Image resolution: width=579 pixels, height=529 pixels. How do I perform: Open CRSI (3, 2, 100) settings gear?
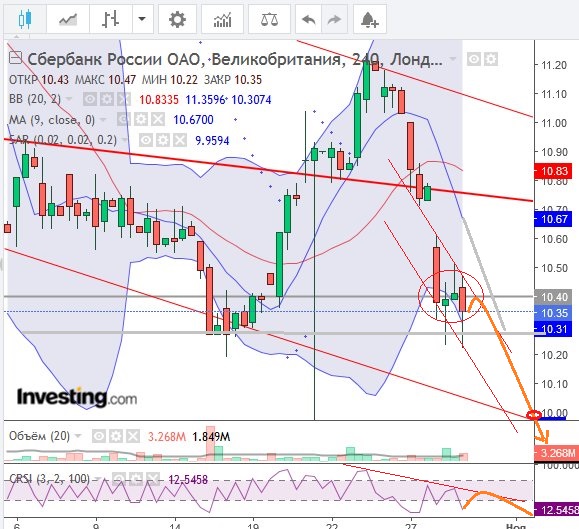click(x=136, y=479)
